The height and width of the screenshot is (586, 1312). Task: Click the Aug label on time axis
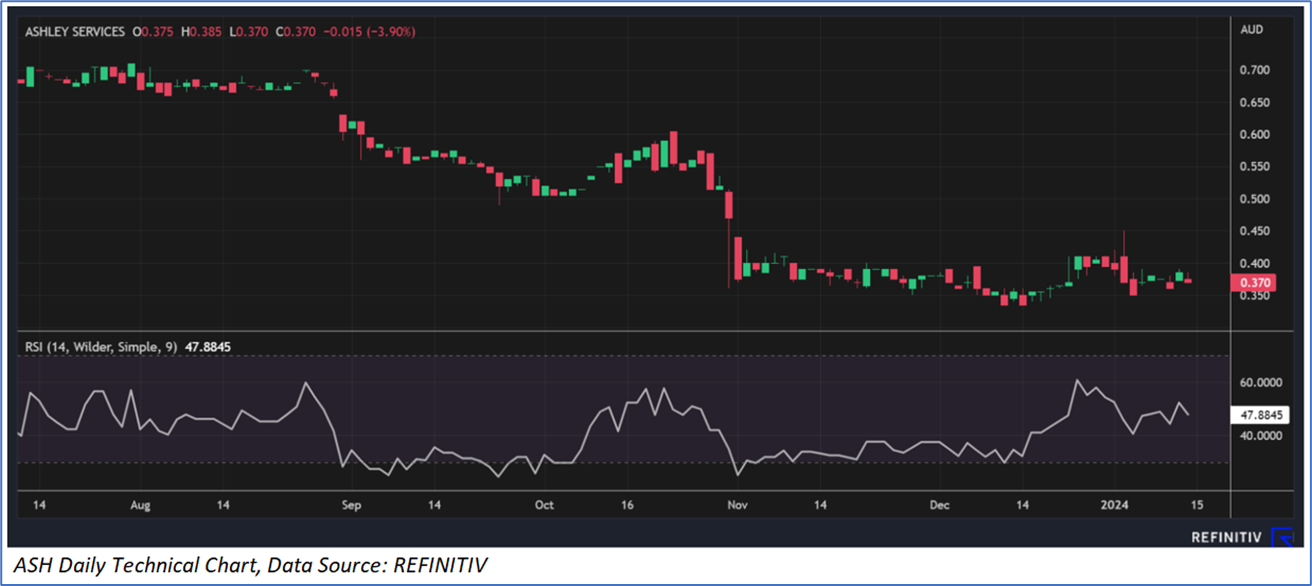[x=141, y=506]
